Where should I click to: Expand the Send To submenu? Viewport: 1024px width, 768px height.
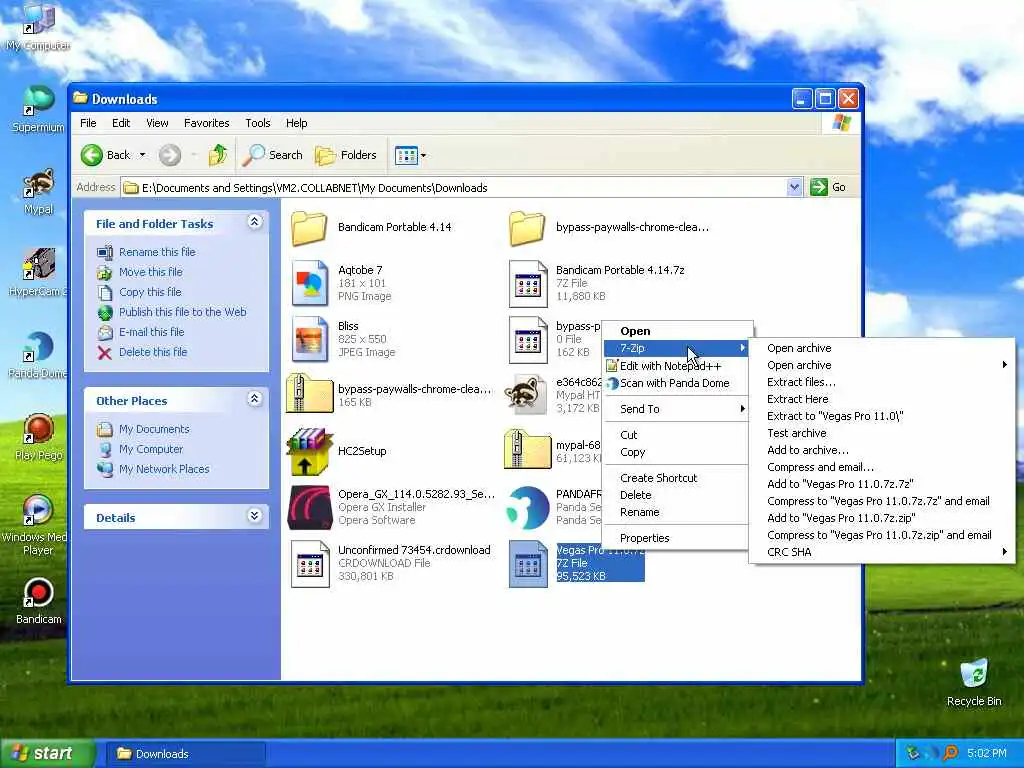(675, 409)
